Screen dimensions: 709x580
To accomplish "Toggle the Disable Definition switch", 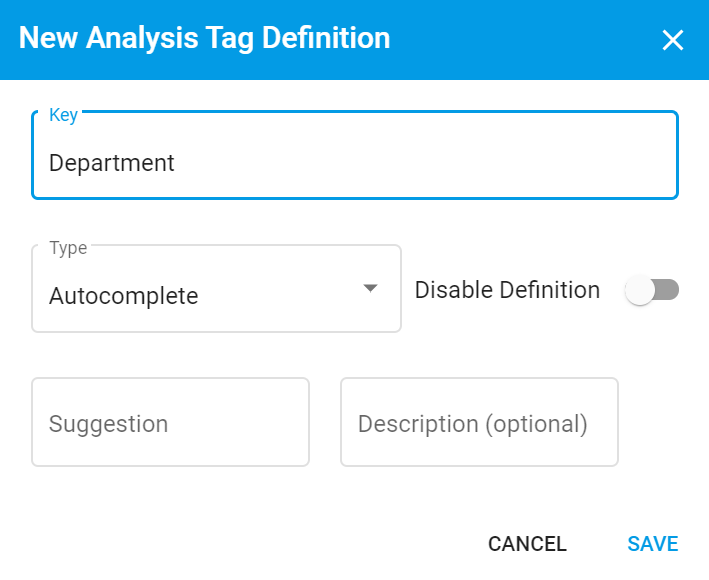I will 652,290.
